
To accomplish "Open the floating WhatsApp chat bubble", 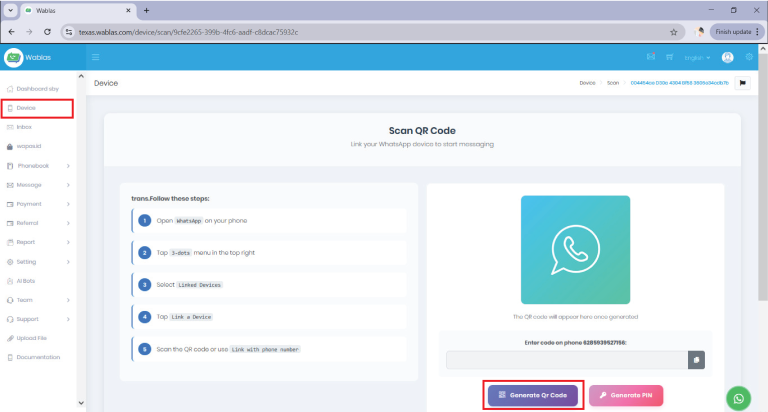I will [x=739, y=397].
